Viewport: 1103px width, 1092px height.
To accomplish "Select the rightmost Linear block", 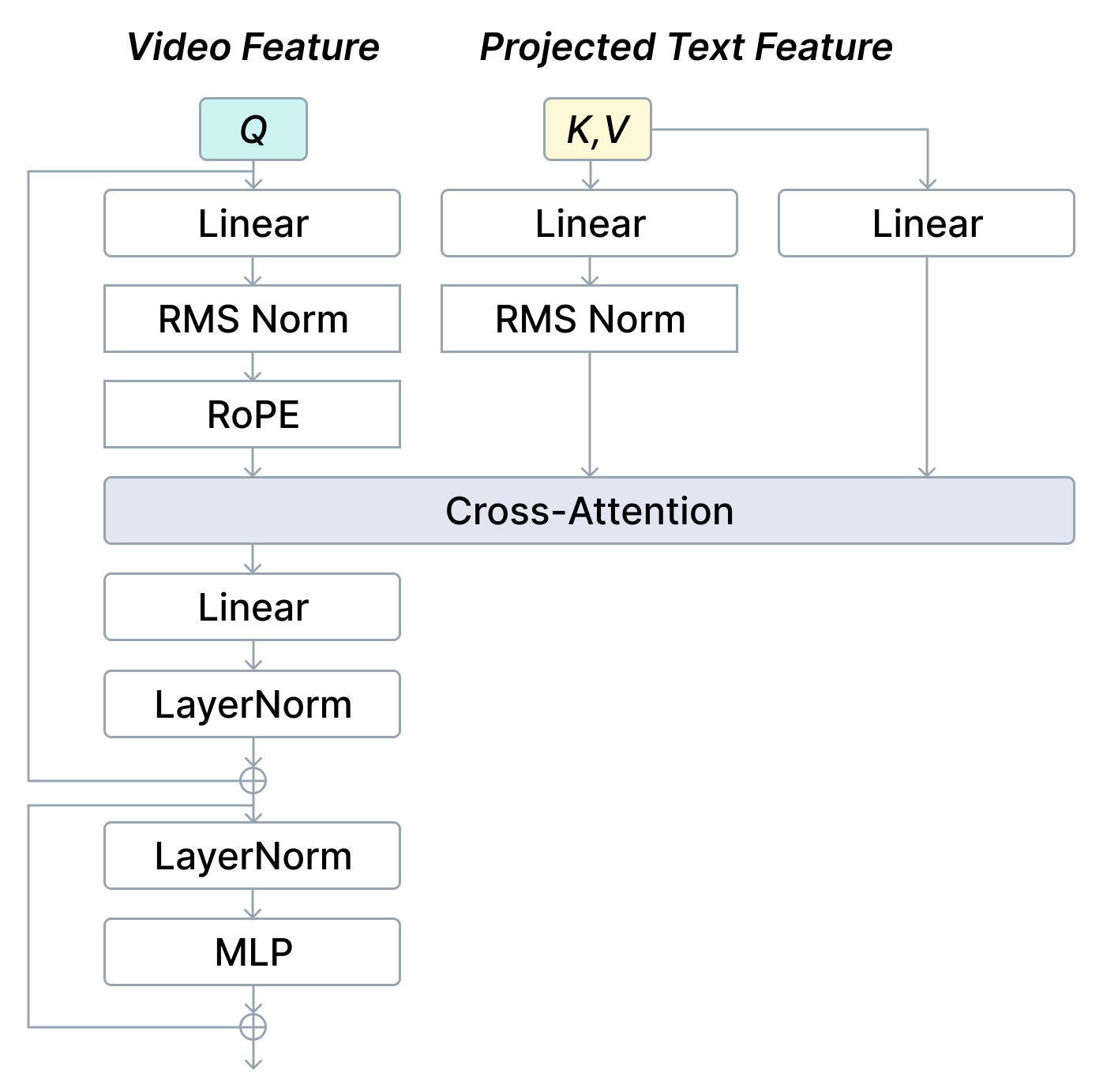I will pyautogui.click(x=926, y=223).
